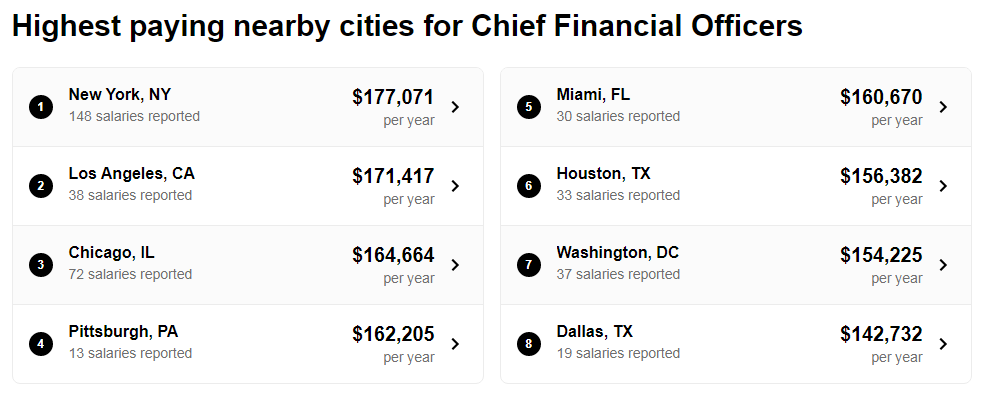Click the rank 7 badge beside Washington

tap(529, 265)
